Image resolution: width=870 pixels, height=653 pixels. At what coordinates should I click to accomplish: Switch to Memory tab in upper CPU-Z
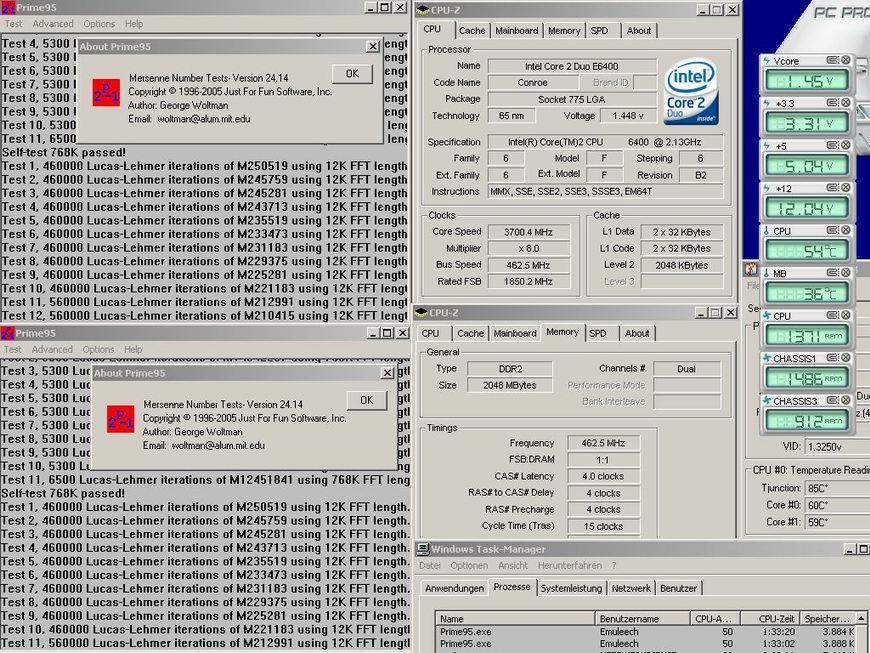tap(564, 31)
